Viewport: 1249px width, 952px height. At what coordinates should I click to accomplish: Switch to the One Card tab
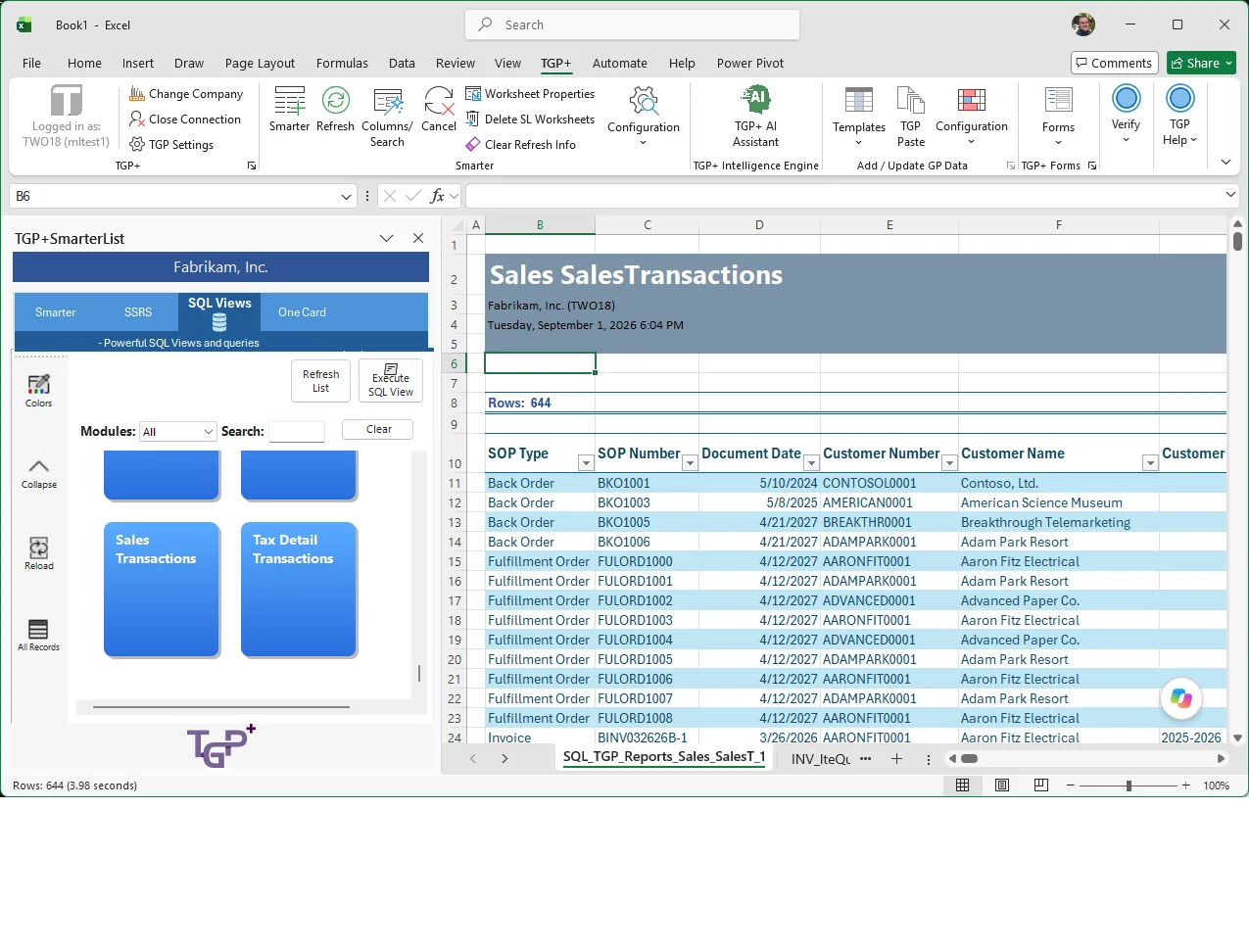(x=302, y=312)
